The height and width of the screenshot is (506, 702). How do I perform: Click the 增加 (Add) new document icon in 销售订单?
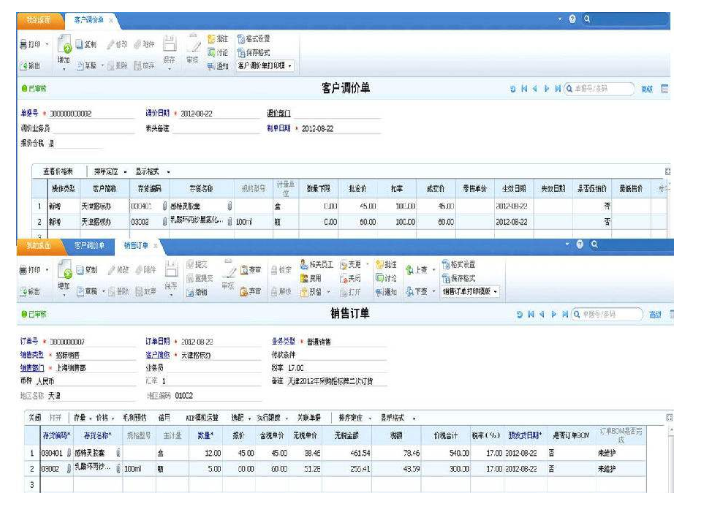click(x=64, y=270)
